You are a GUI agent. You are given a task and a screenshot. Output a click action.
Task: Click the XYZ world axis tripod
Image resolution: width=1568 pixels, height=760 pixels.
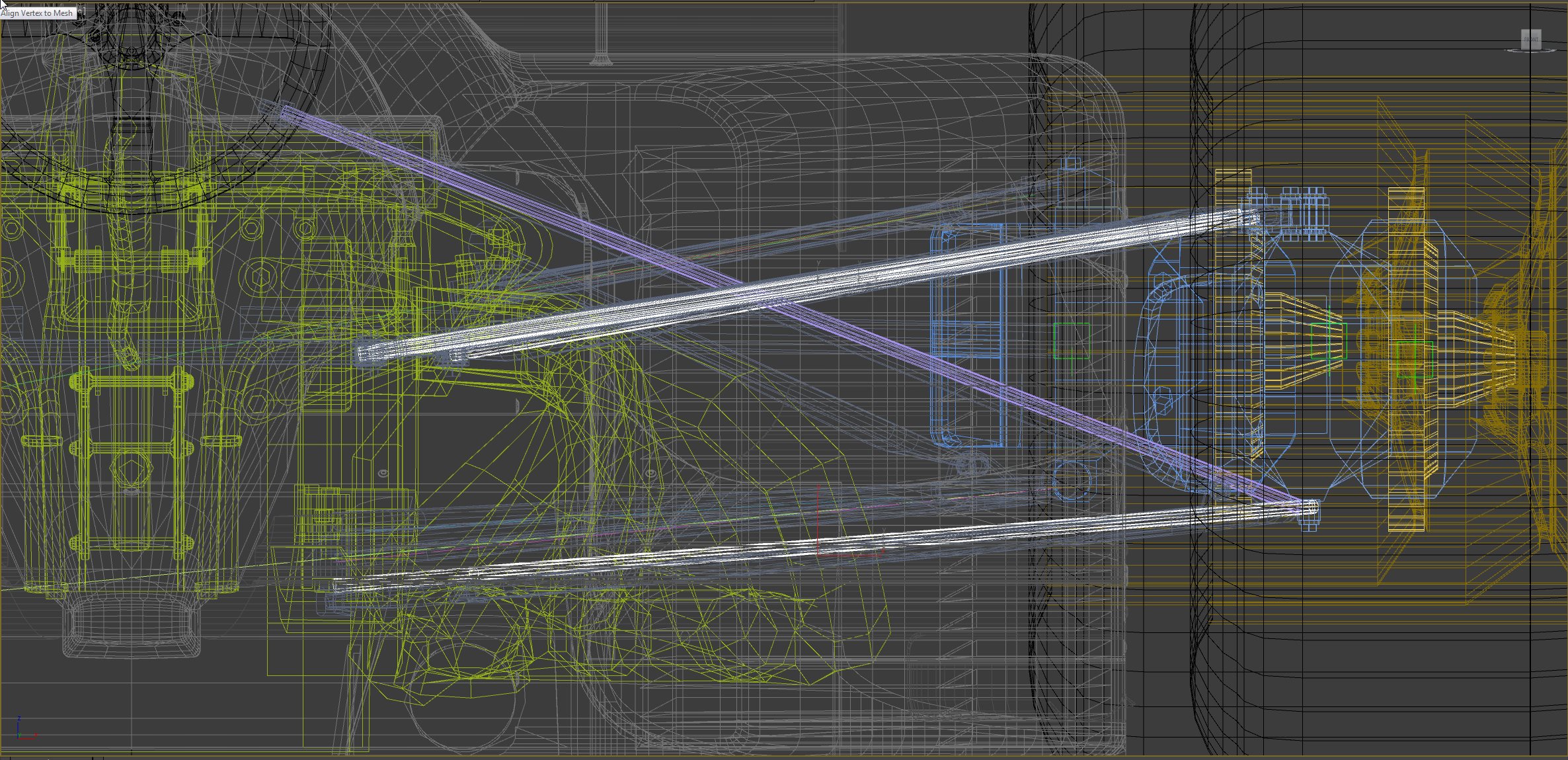pos(23,730)
